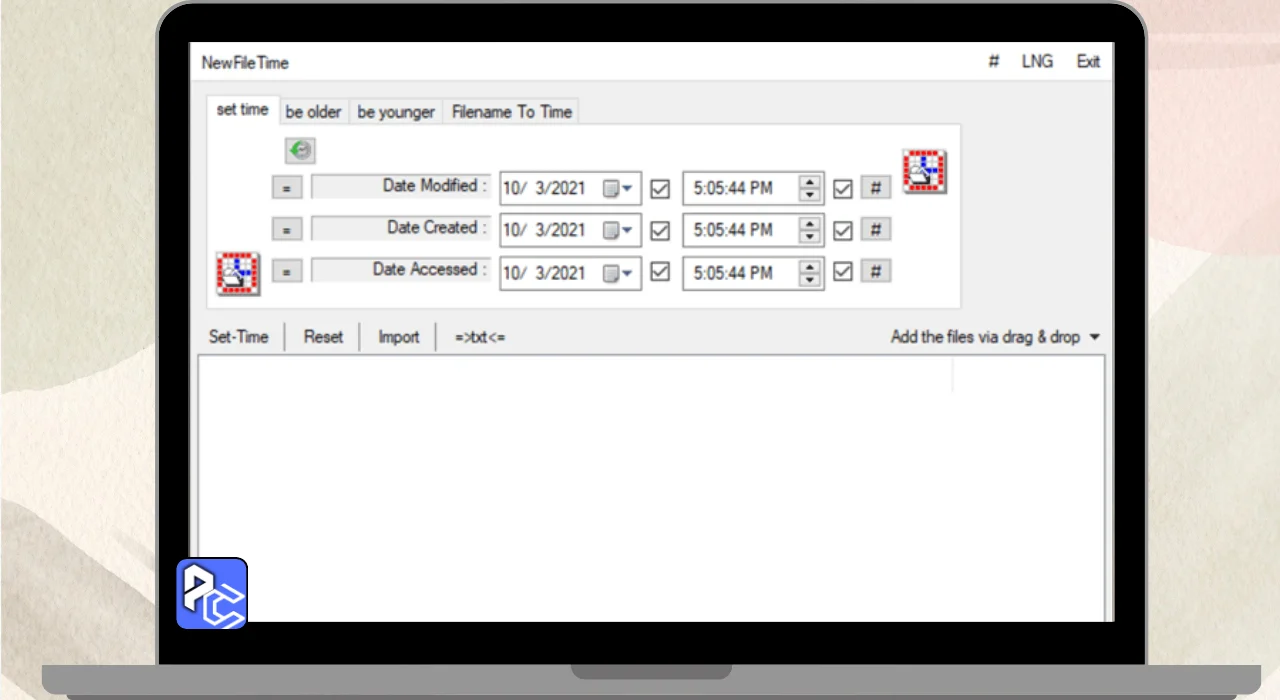Viewport: 1280px width, 700px height.
Task: Open the Filename To Time tab
Action: click(511, 112)
